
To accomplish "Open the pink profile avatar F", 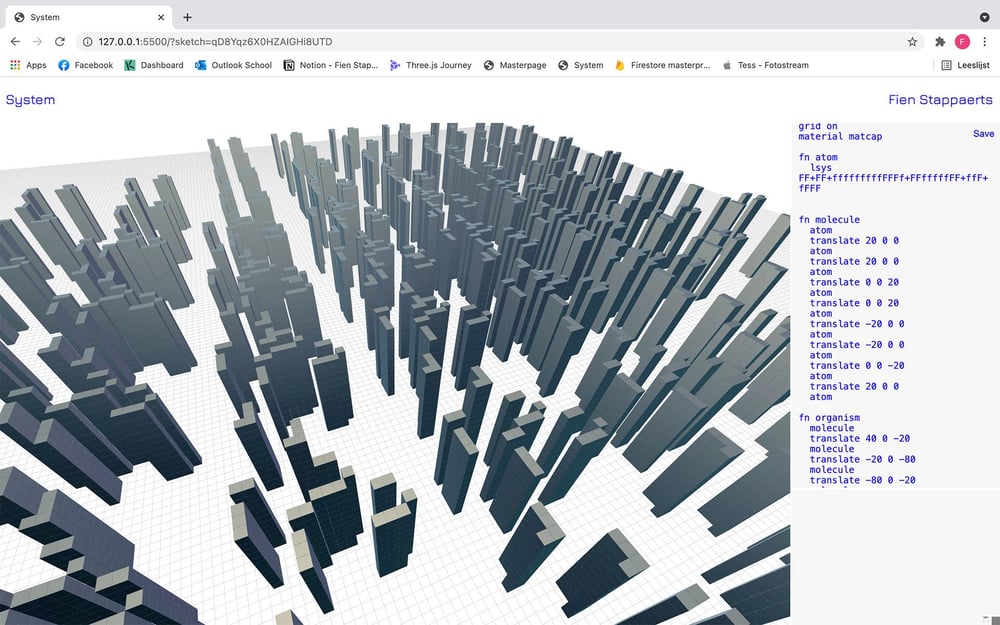I will [962, 41].
